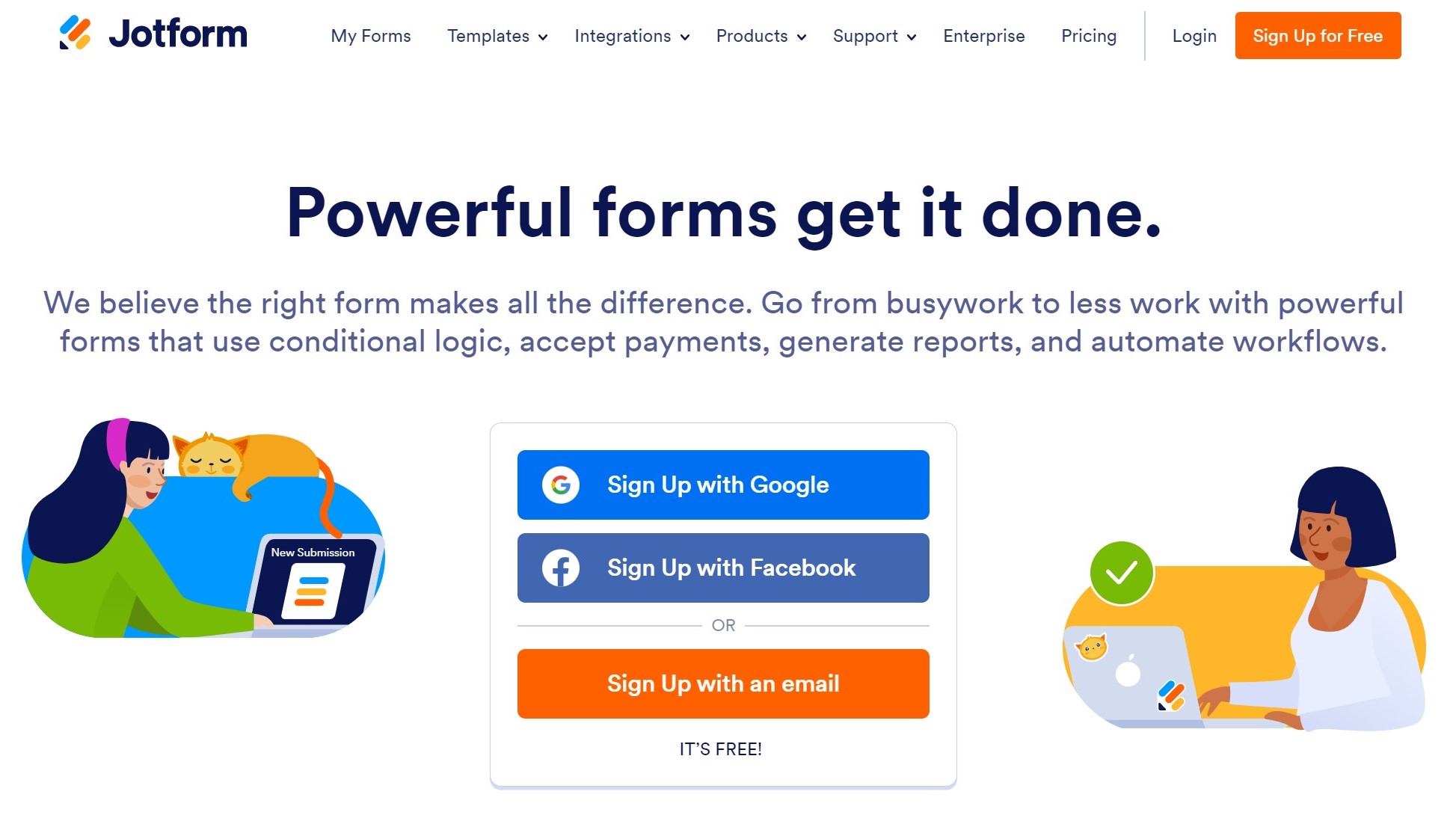Click the Sign Up for Free button
The height and width of the screenshot is (830, 1456).
(1318, 36)
